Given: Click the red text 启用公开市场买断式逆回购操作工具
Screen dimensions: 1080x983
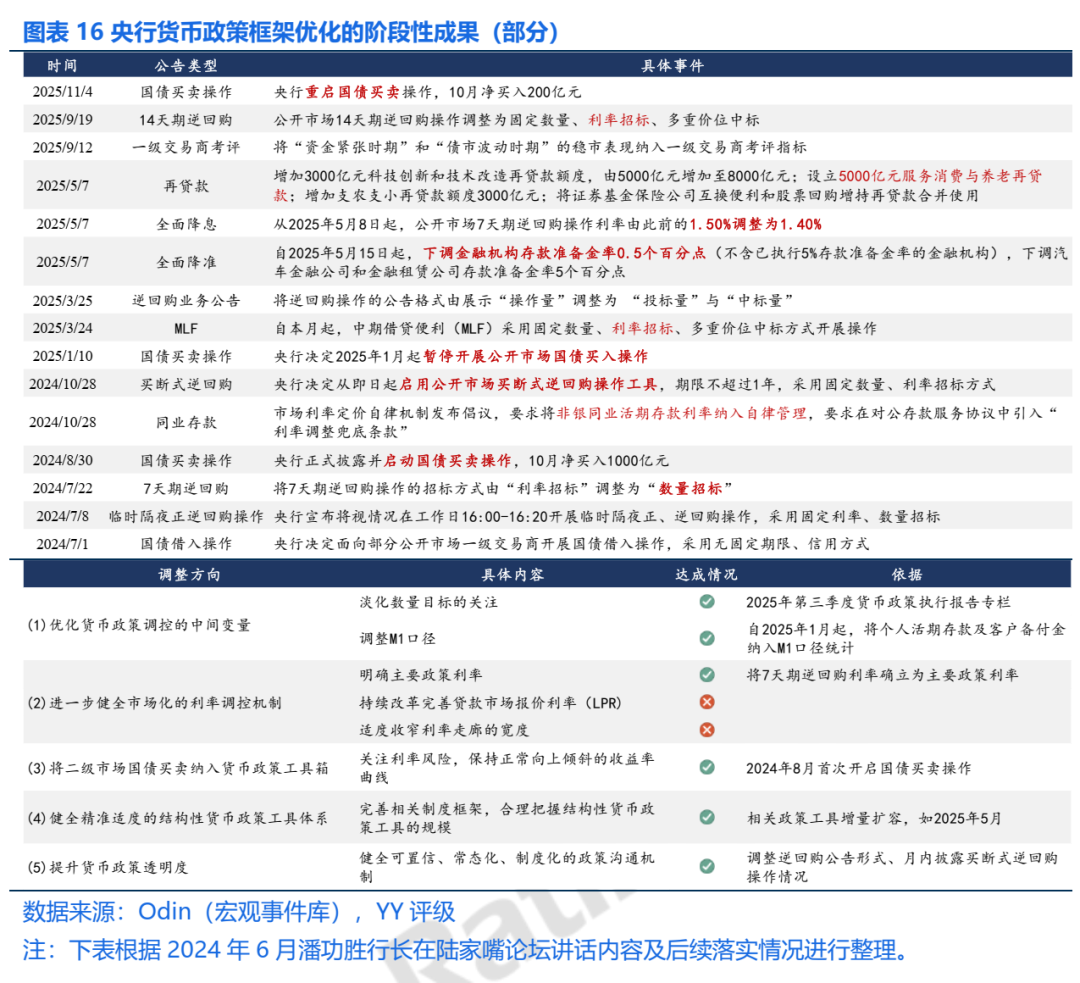Looking at the screenshot, I should point(528,384).
